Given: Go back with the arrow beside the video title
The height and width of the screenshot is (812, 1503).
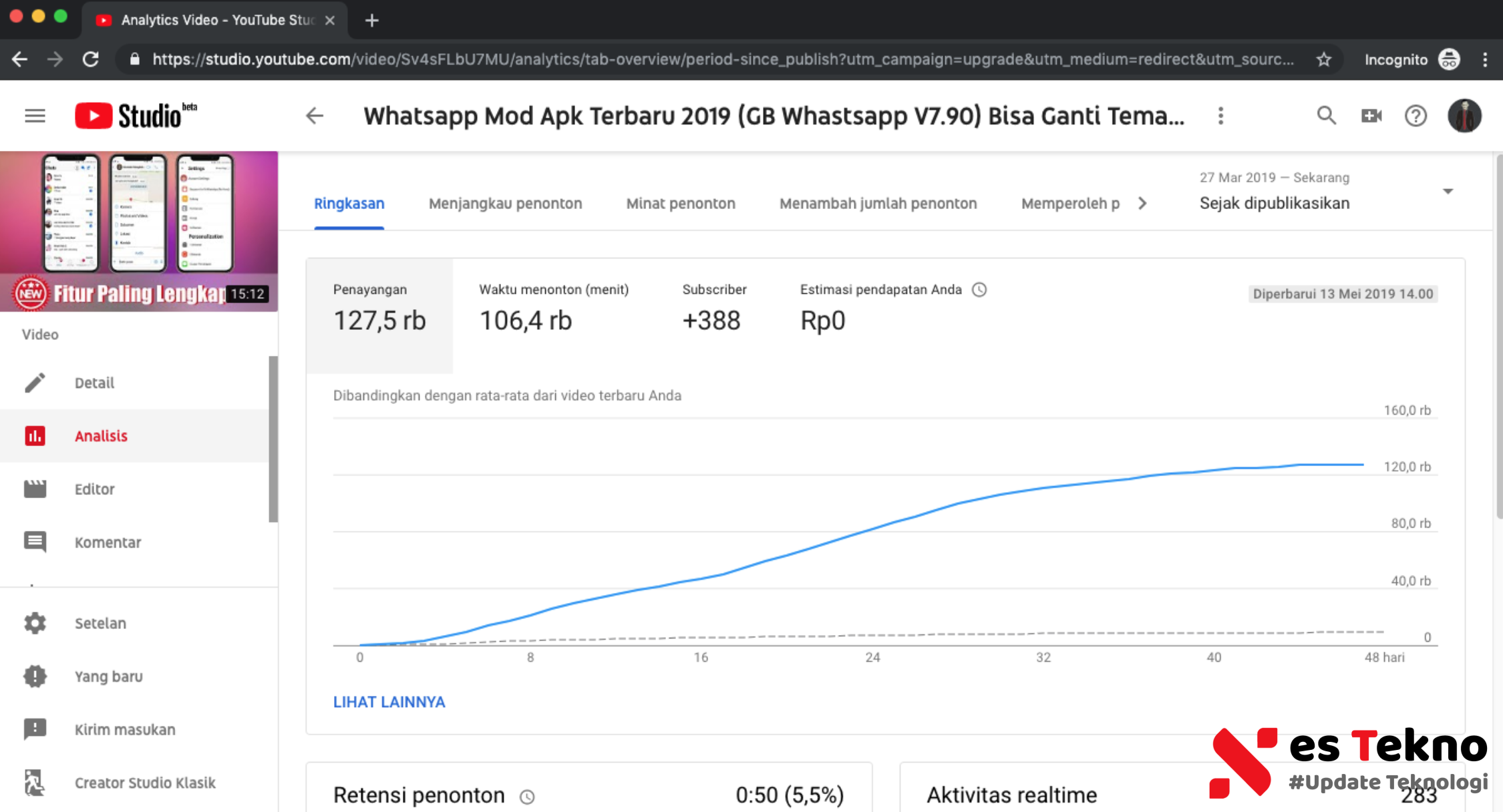Looking at the screenshot, I should pos(315,116).
